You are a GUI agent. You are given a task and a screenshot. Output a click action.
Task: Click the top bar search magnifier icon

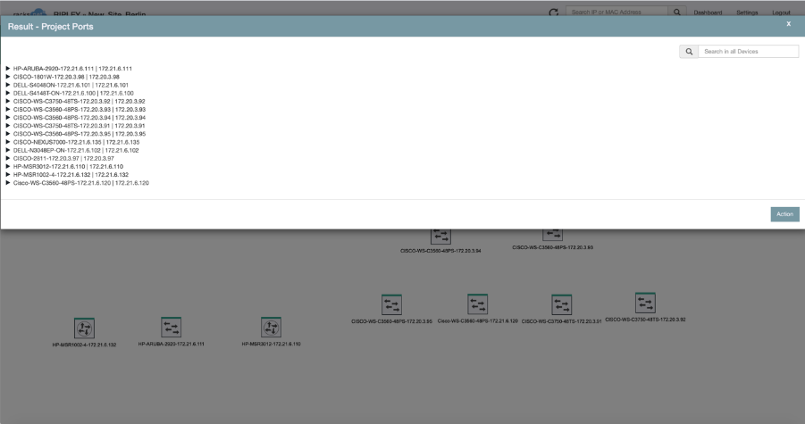coord(677,12)
